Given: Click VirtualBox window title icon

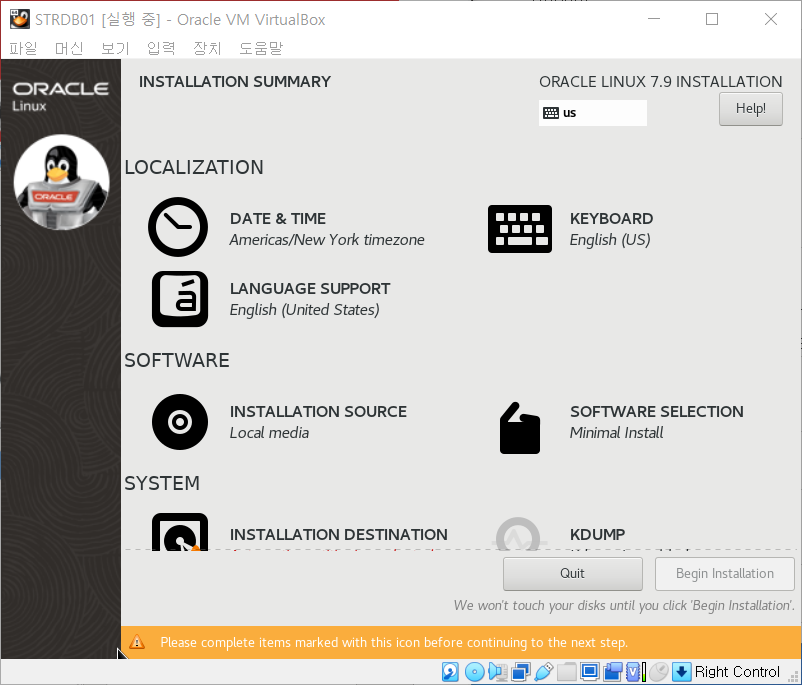Looking at the screenshot, I should point(20,19).
